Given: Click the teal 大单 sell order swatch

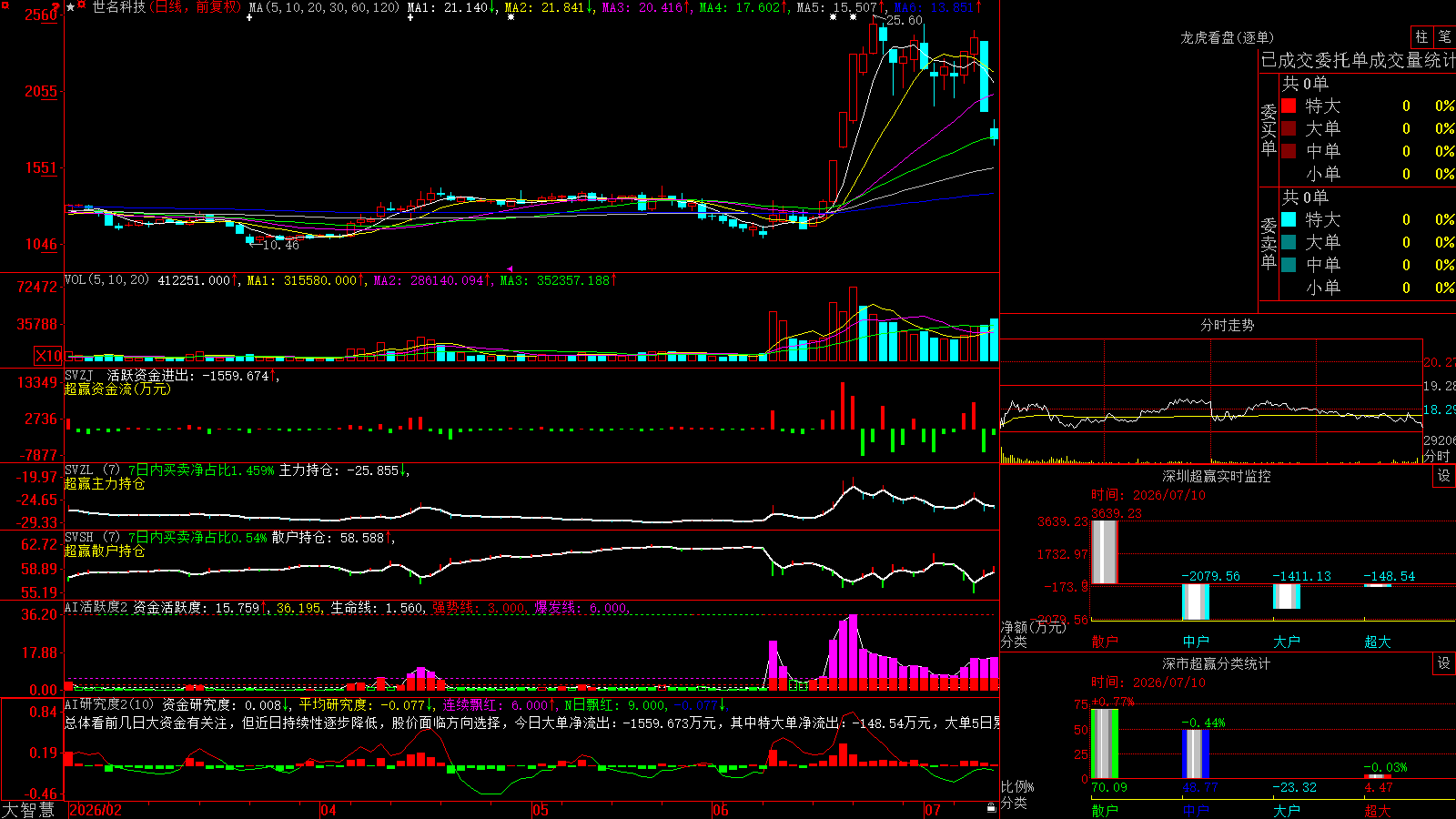Looking at the screenshot, I should pos(1289,242).
